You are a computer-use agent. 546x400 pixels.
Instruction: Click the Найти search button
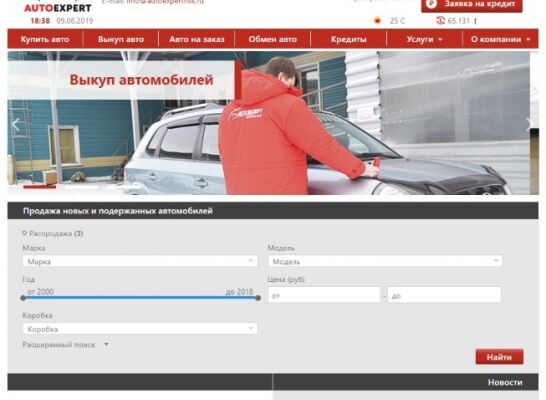(499, 357)
